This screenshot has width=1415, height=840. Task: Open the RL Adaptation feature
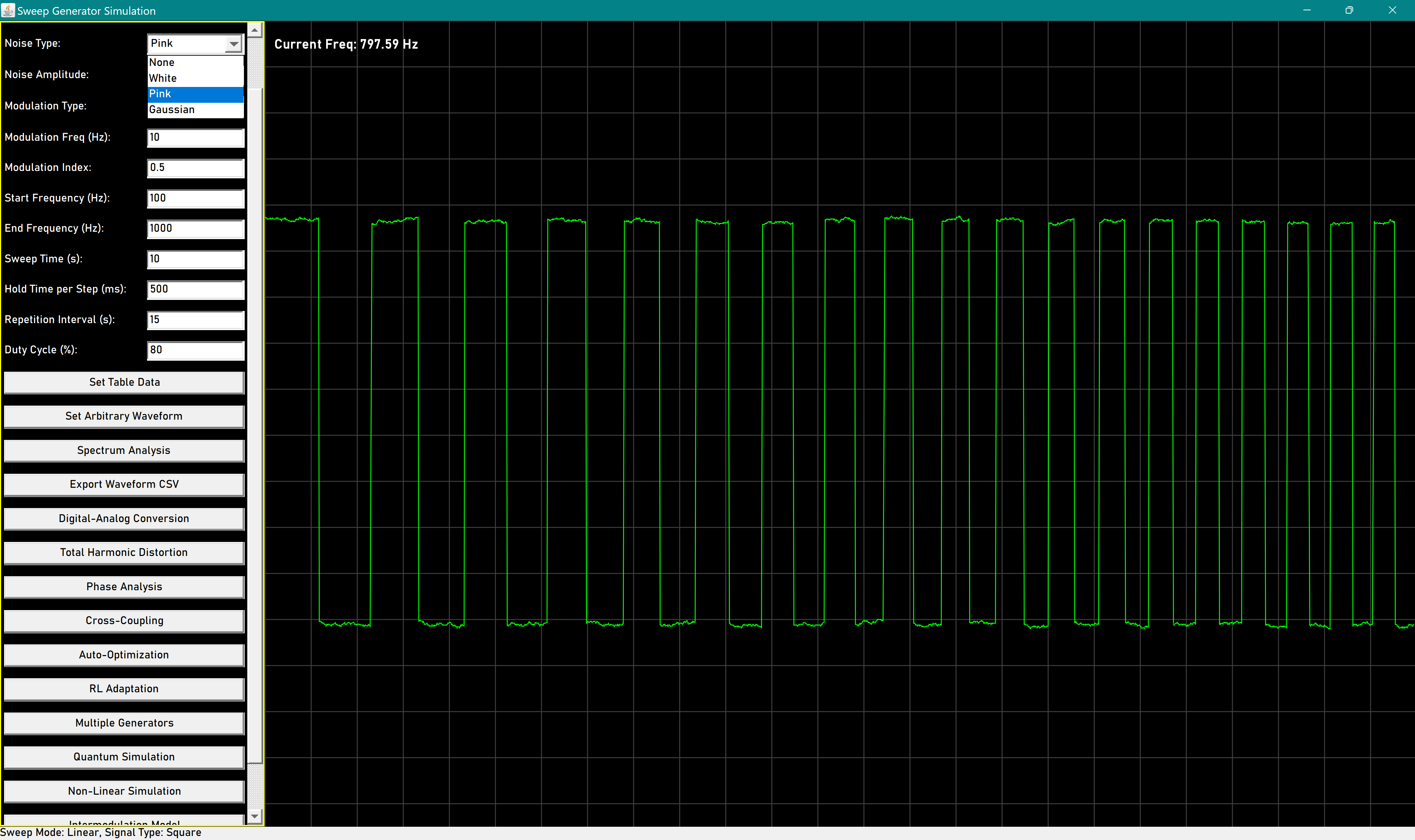(x=124, y=689)
